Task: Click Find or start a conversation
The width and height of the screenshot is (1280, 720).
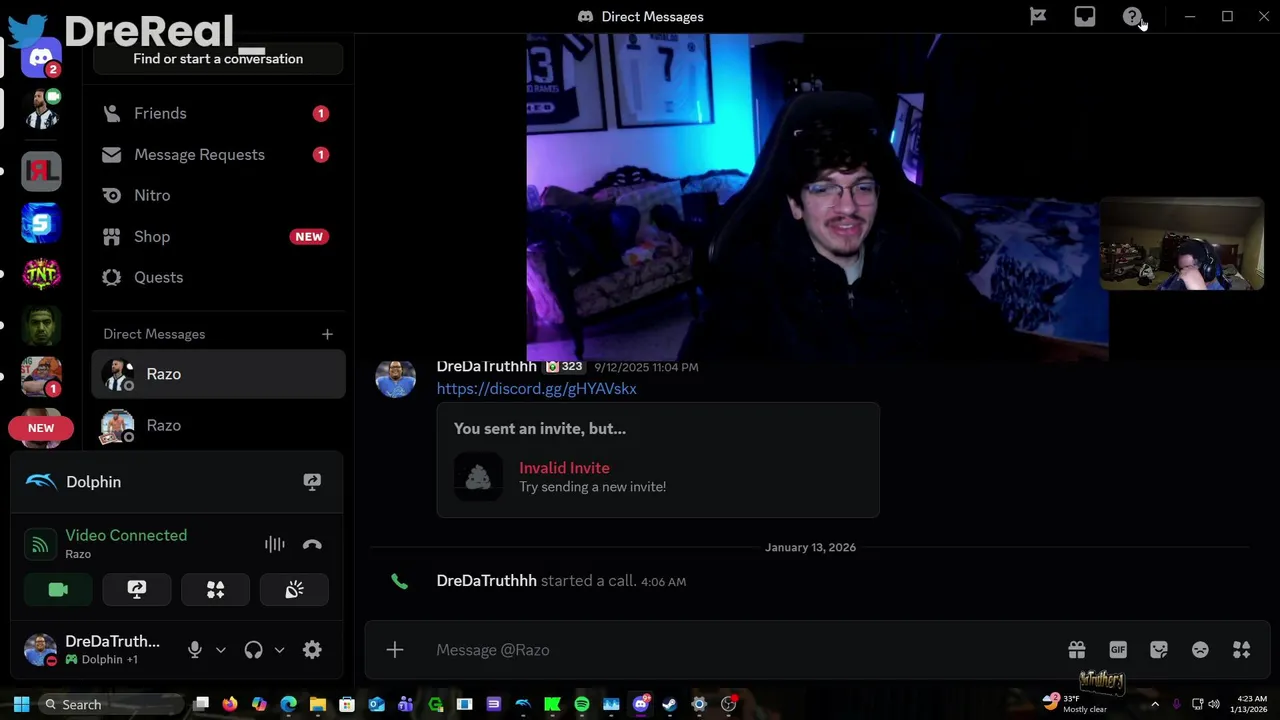Action: [x=218, y=59]
